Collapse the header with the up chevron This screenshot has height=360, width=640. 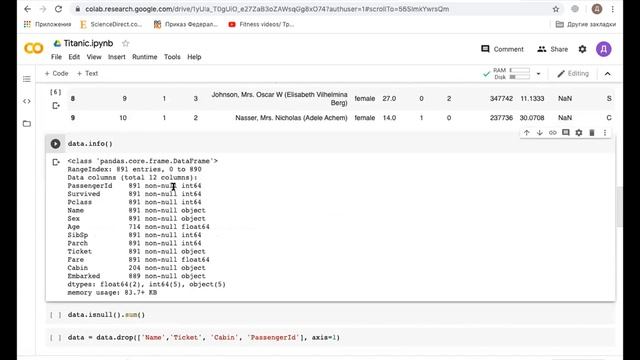[x=608, y=74]
